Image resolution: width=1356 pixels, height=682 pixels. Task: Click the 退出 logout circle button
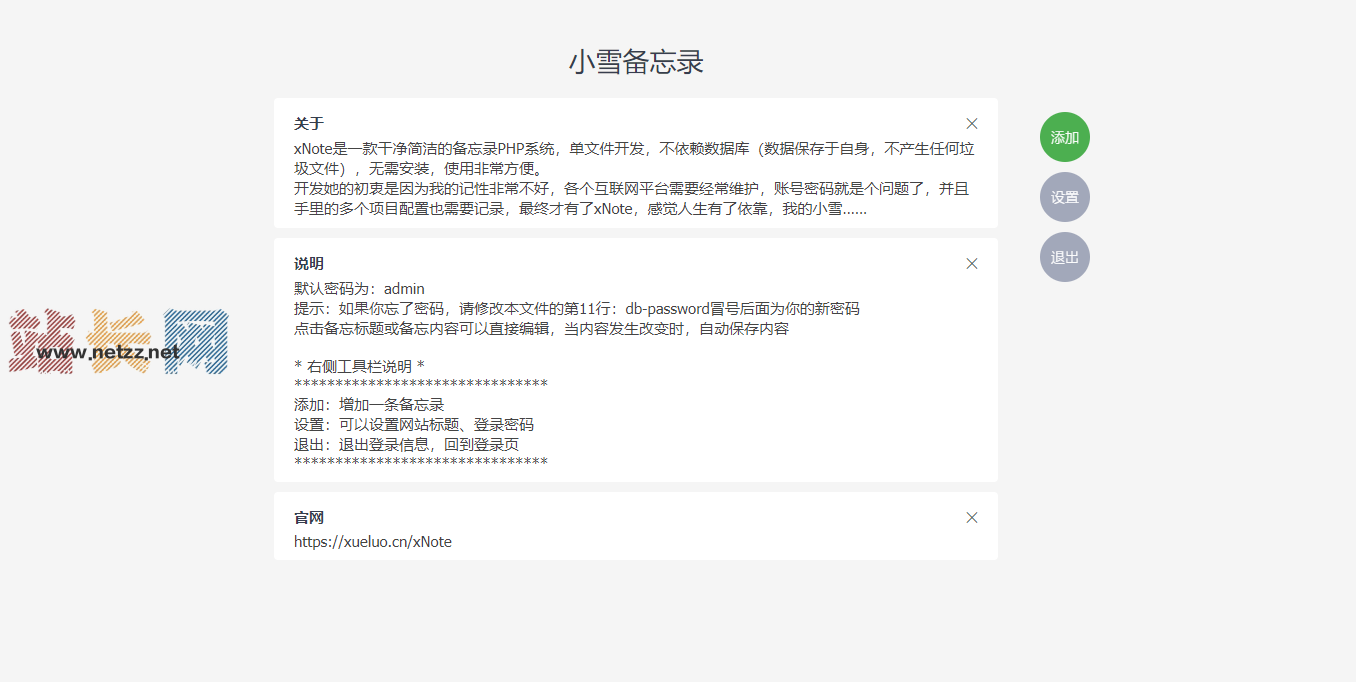1064,257
